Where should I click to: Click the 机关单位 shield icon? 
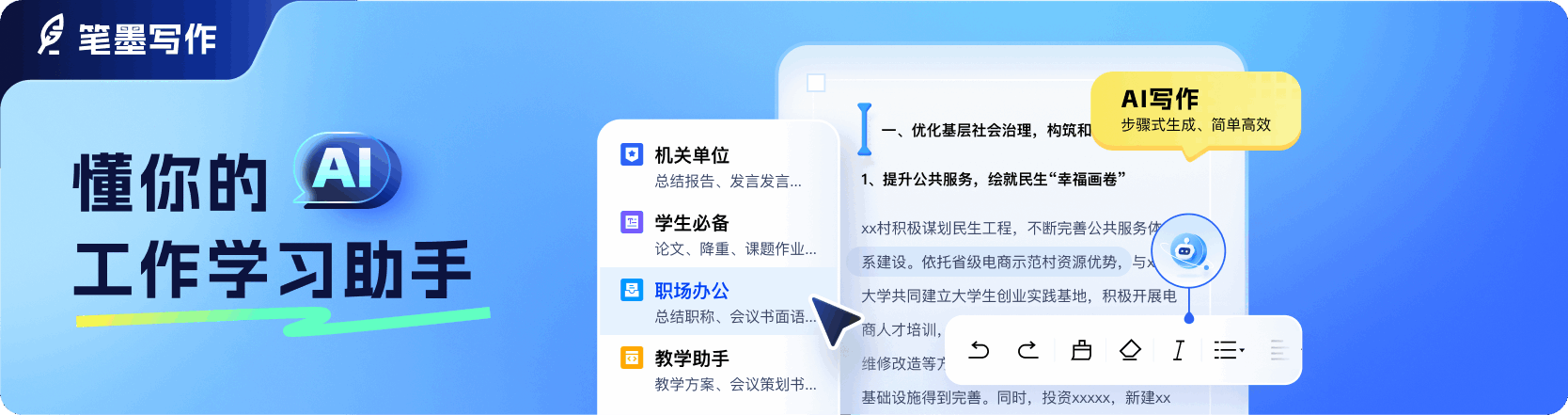coord(632,154)
